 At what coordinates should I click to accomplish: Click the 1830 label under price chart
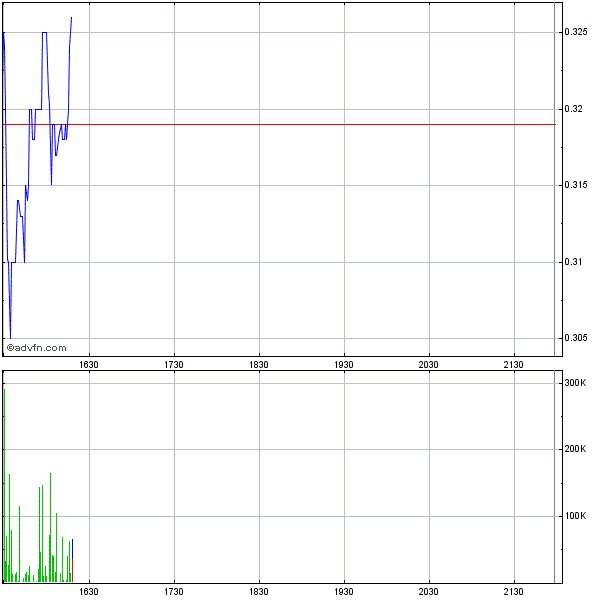259,365
